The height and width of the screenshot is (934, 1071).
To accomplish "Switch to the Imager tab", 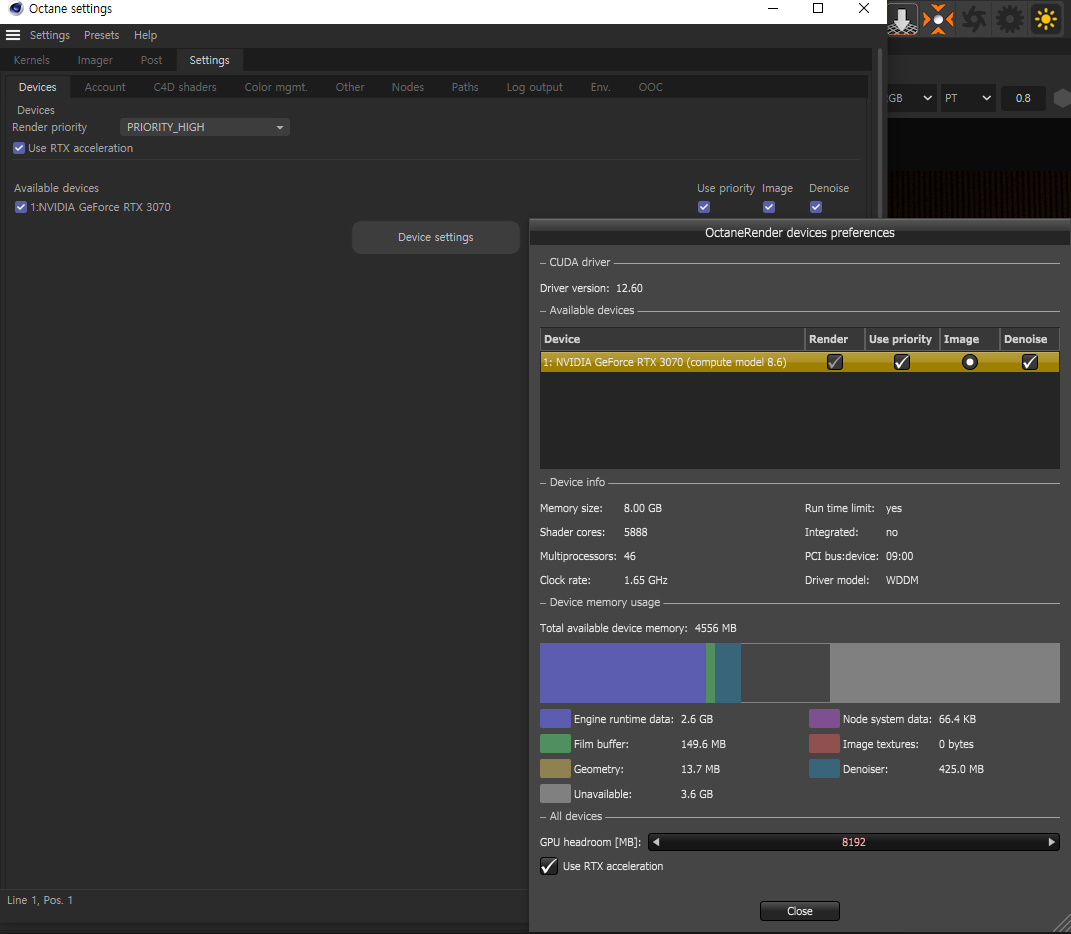I will [x=95, y=60].
